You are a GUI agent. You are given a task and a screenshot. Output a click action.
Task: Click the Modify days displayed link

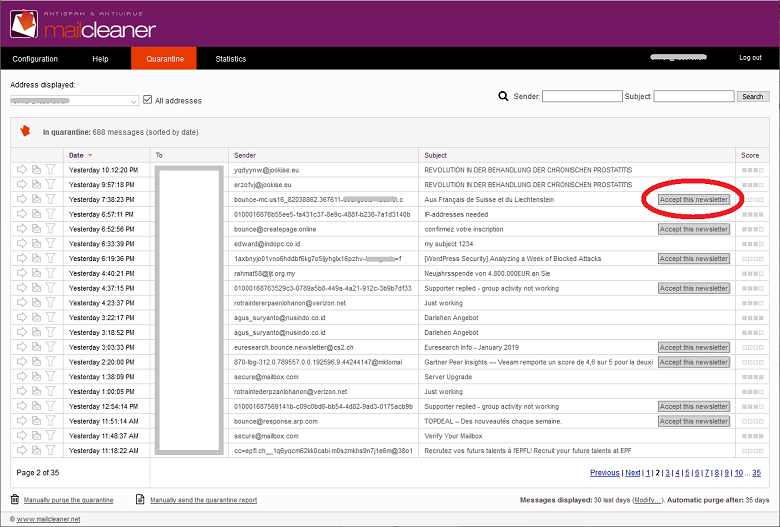(x=647, y=500)
